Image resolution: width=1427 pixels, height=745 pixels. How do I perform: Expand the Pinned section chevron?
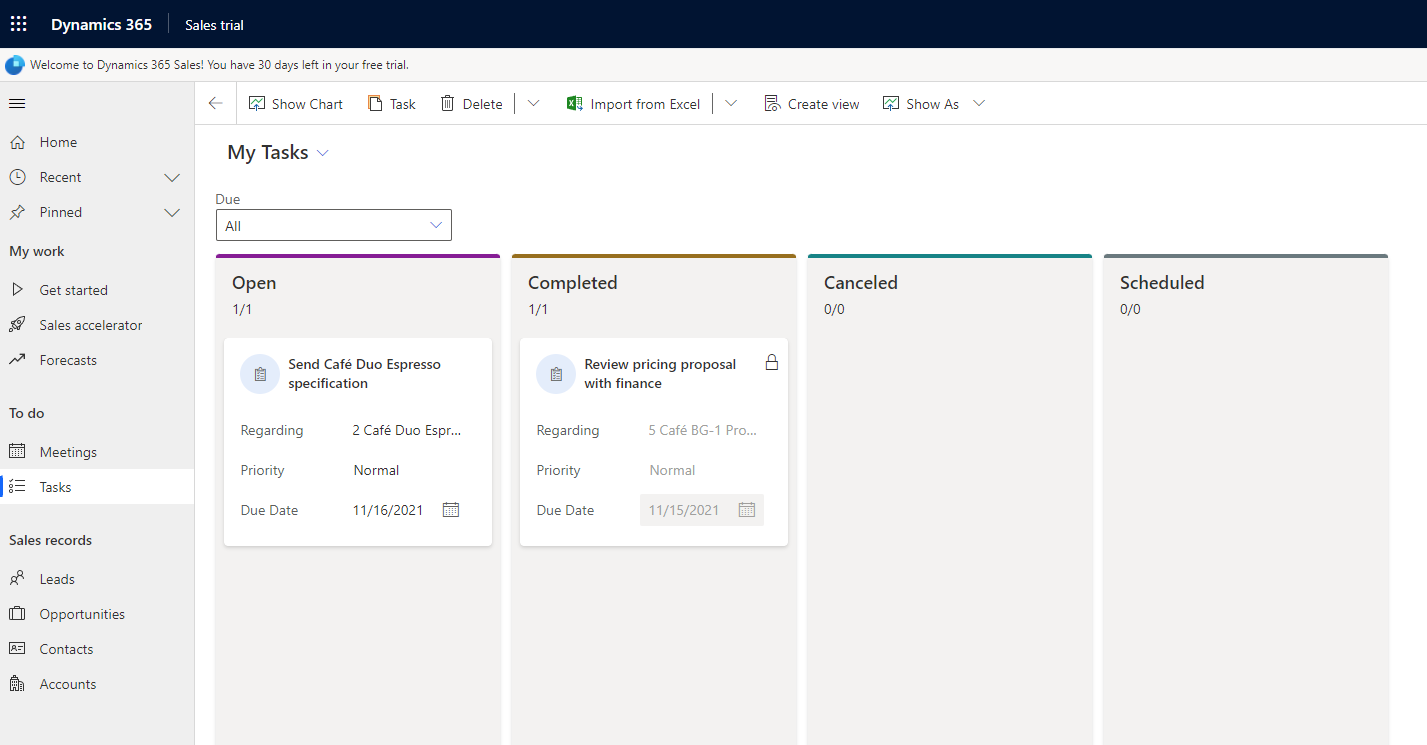point(172,212)
